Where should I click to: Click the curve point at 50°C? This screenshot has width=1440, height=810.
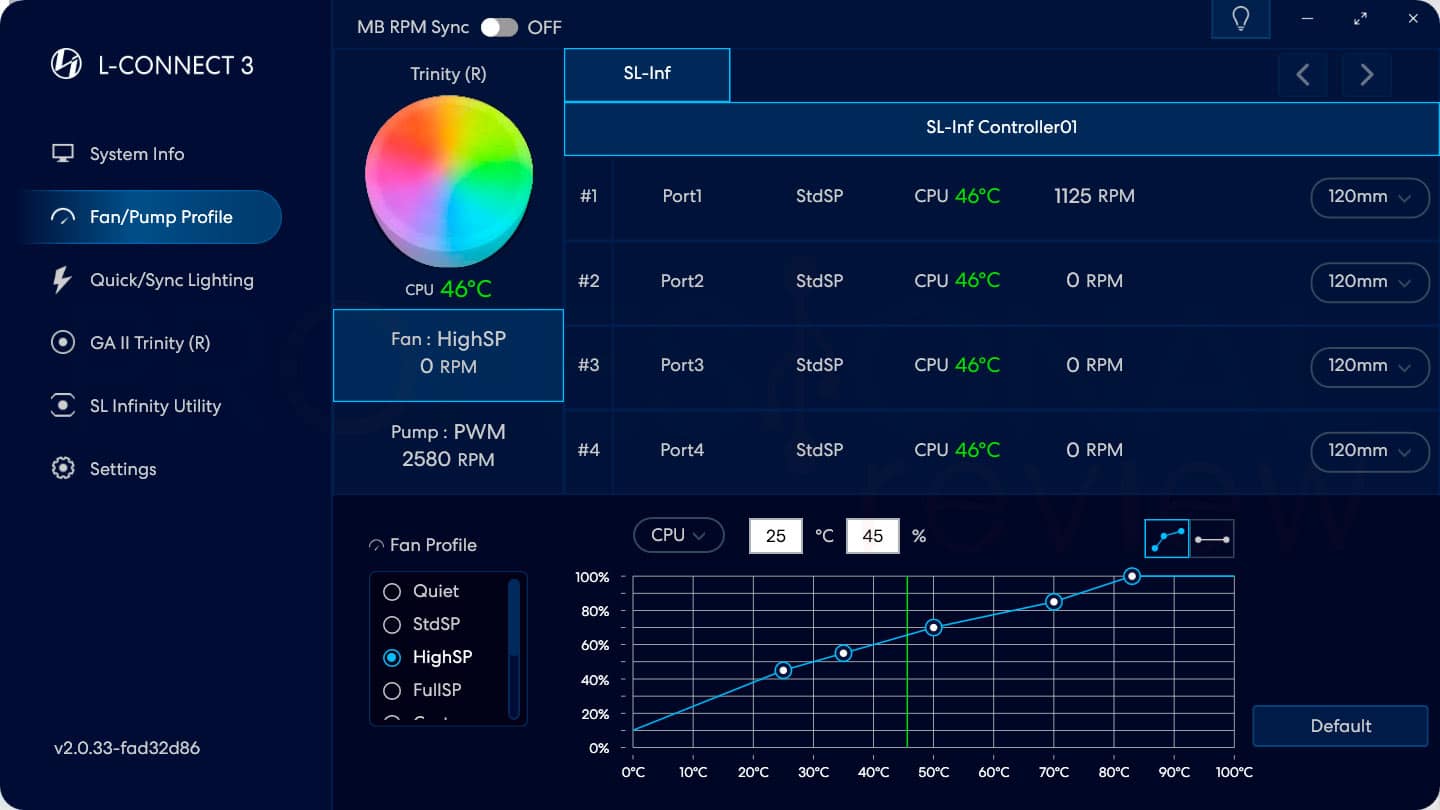click(933, 628)
